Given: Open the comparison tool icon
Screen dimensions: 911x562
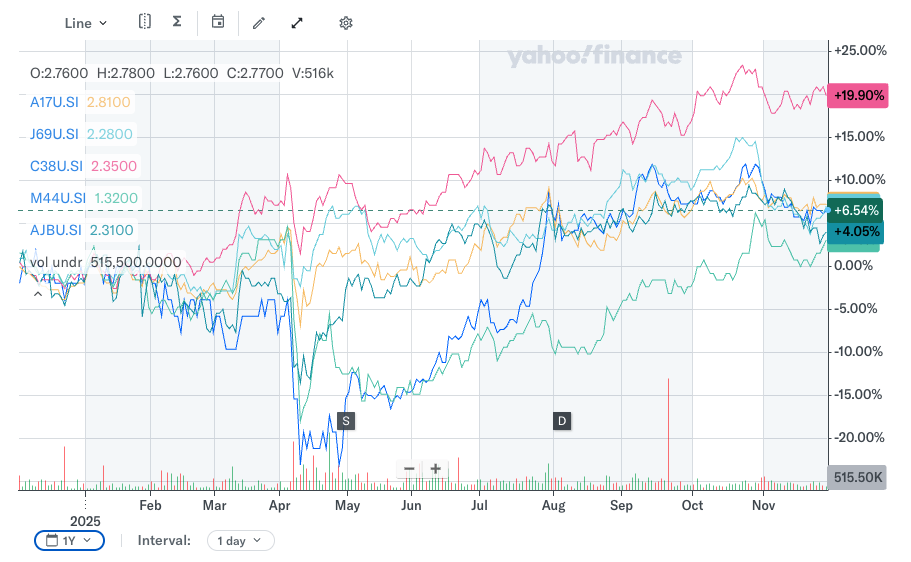Looking at the screenshot, I should click(x=145, y=22).
